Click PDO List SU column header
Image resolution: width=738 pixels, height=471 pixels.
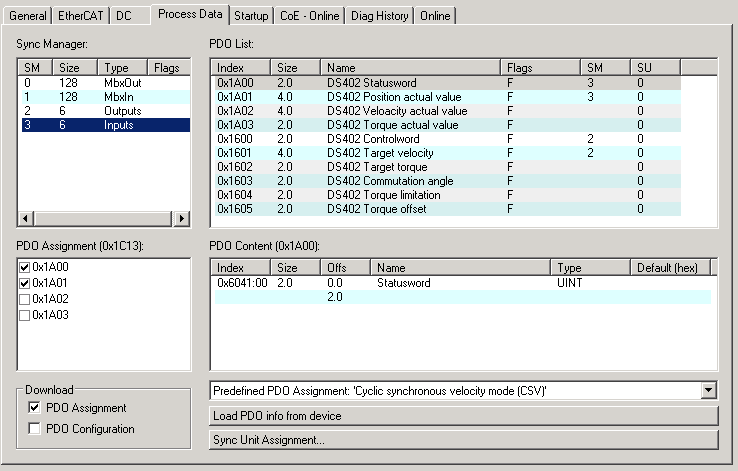[656, 68]
